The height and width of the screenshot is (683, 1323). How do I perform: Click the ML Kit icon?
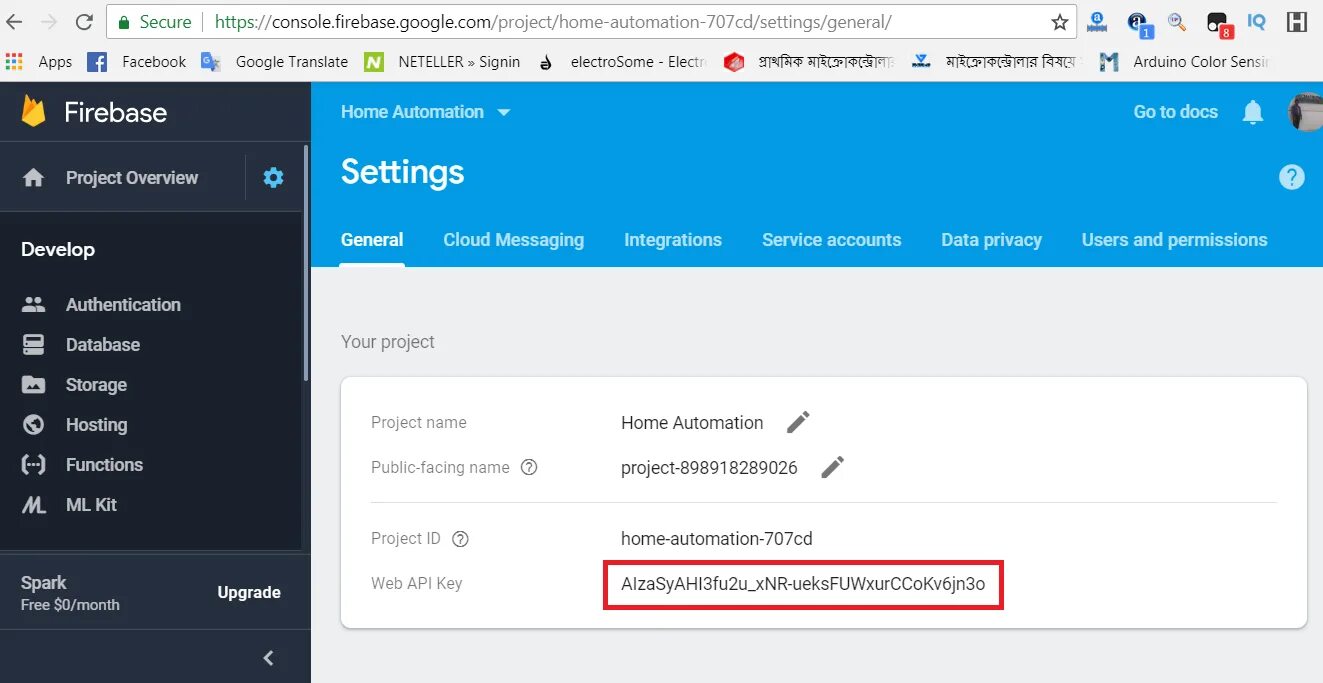click(x=34, y=505)
